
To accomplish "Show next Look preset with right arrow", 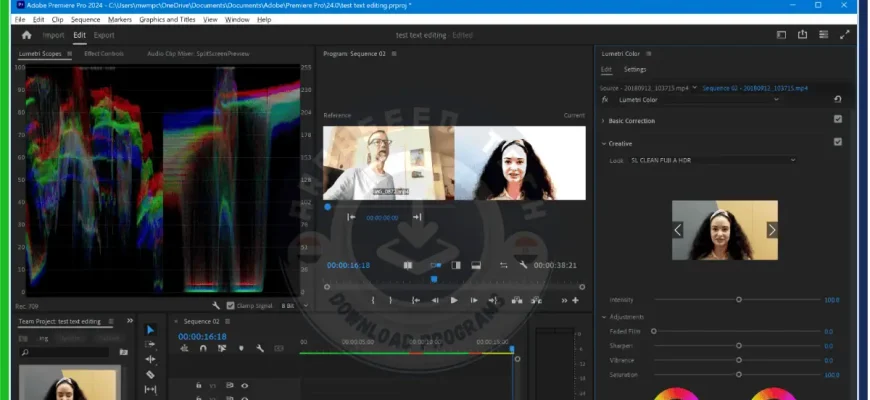I will pos(771,230).
